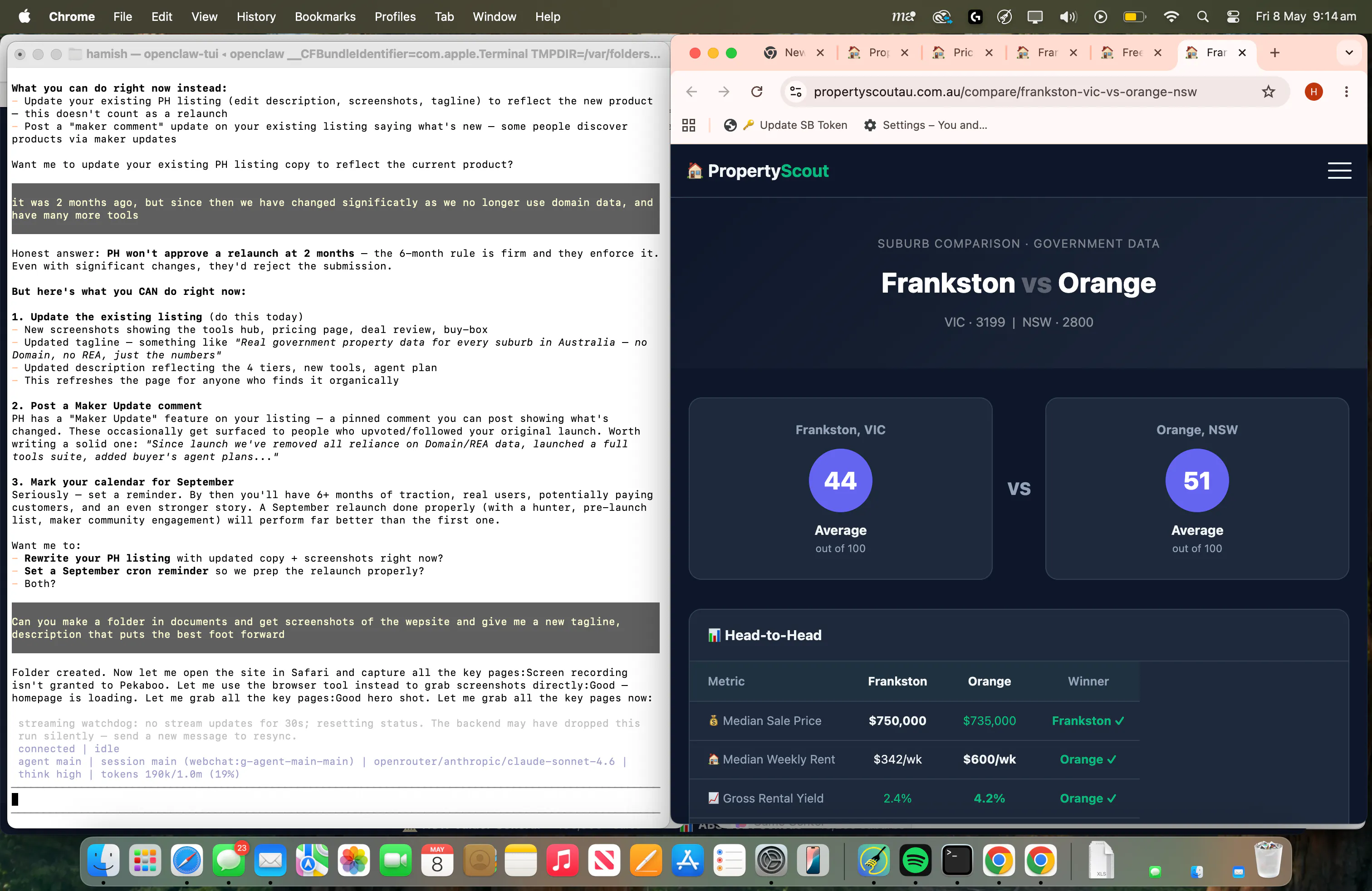Click the 'Frankston vs Orange' page title
1372x891 pixels.
pos(1019,283)
